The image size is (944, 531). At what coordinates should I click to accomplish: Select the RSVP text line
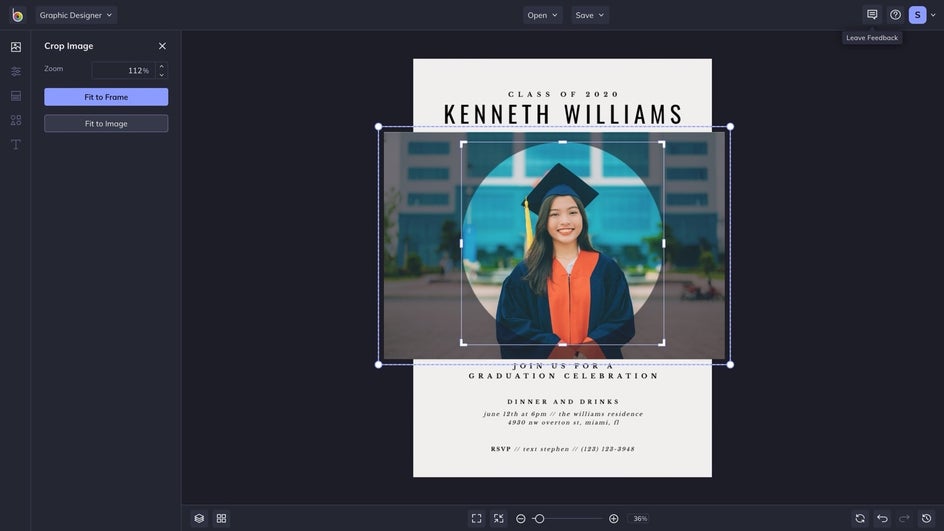[x=562, y=449]
